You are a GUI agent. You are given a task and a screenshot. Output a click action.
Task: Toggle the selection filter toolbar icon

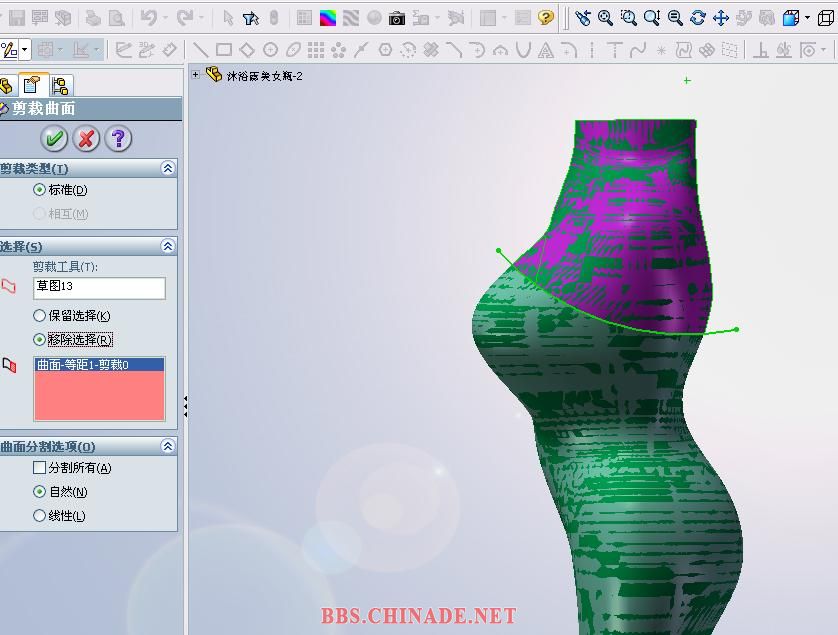tap(251, 18)
